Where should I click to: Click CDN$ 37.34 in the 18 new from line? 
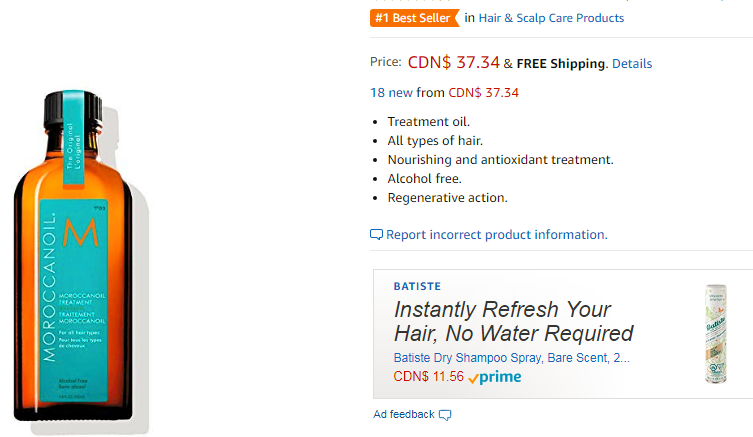click(484, 93)
